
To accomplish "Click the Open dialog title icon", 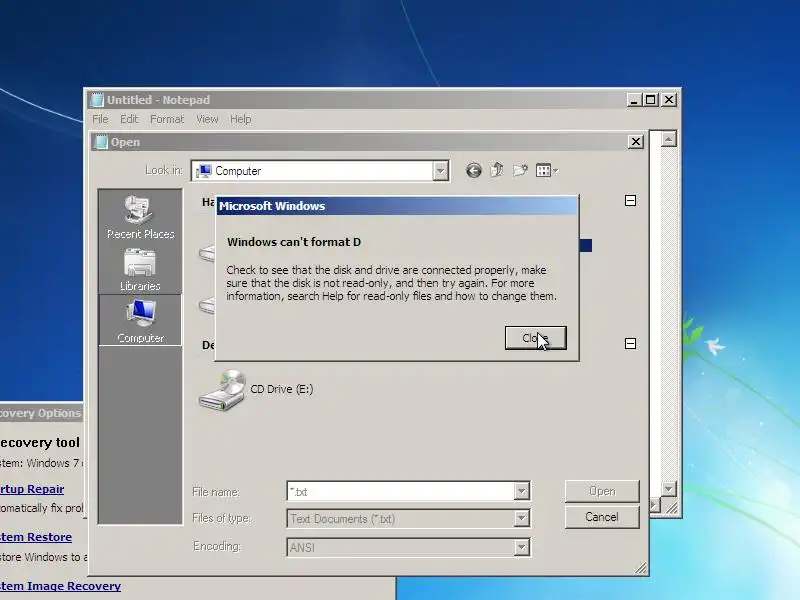I will tap(102, 142).
